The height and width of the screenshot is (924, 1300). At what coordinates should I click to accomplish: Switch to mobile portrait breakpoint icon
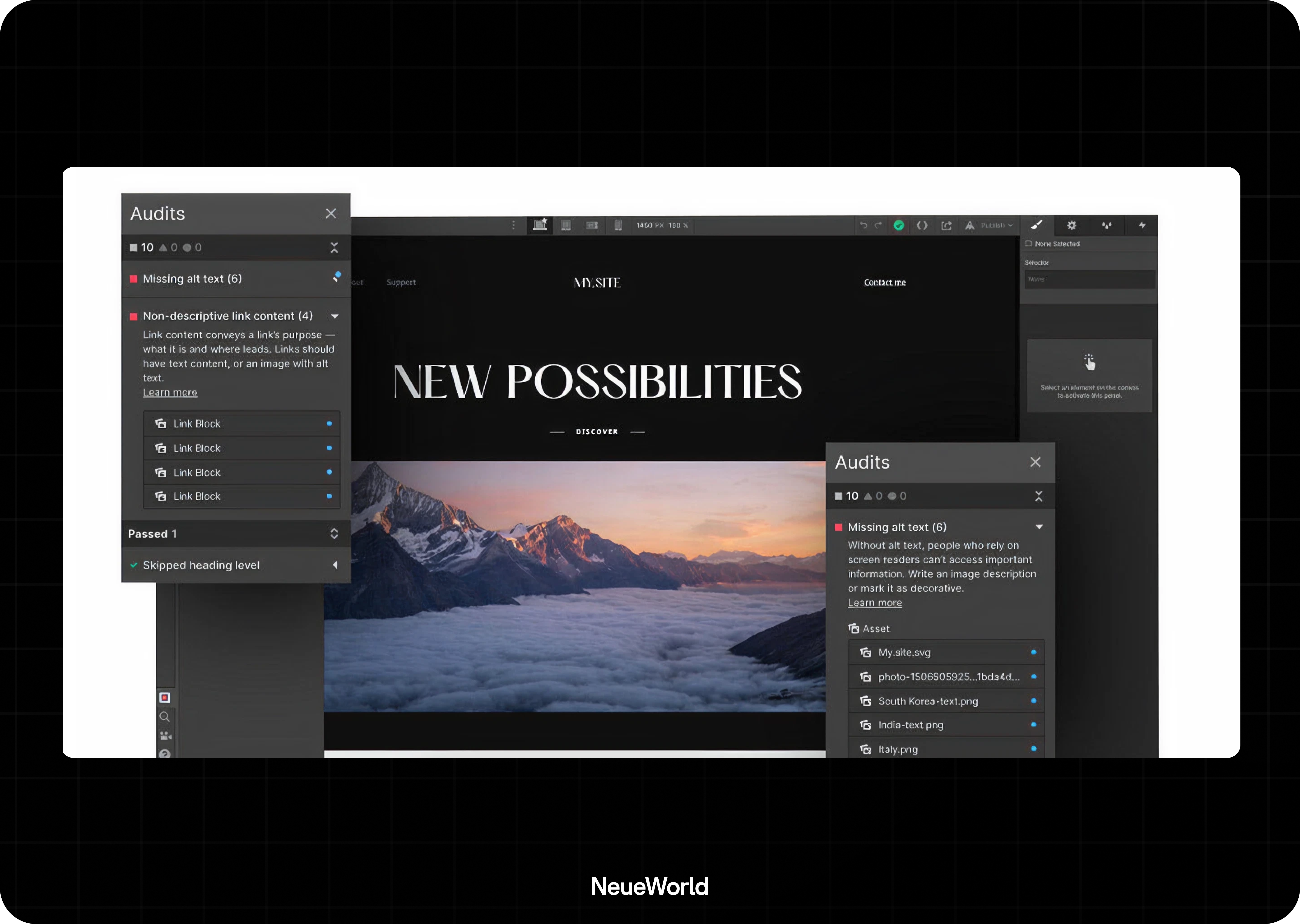point(618,225)
